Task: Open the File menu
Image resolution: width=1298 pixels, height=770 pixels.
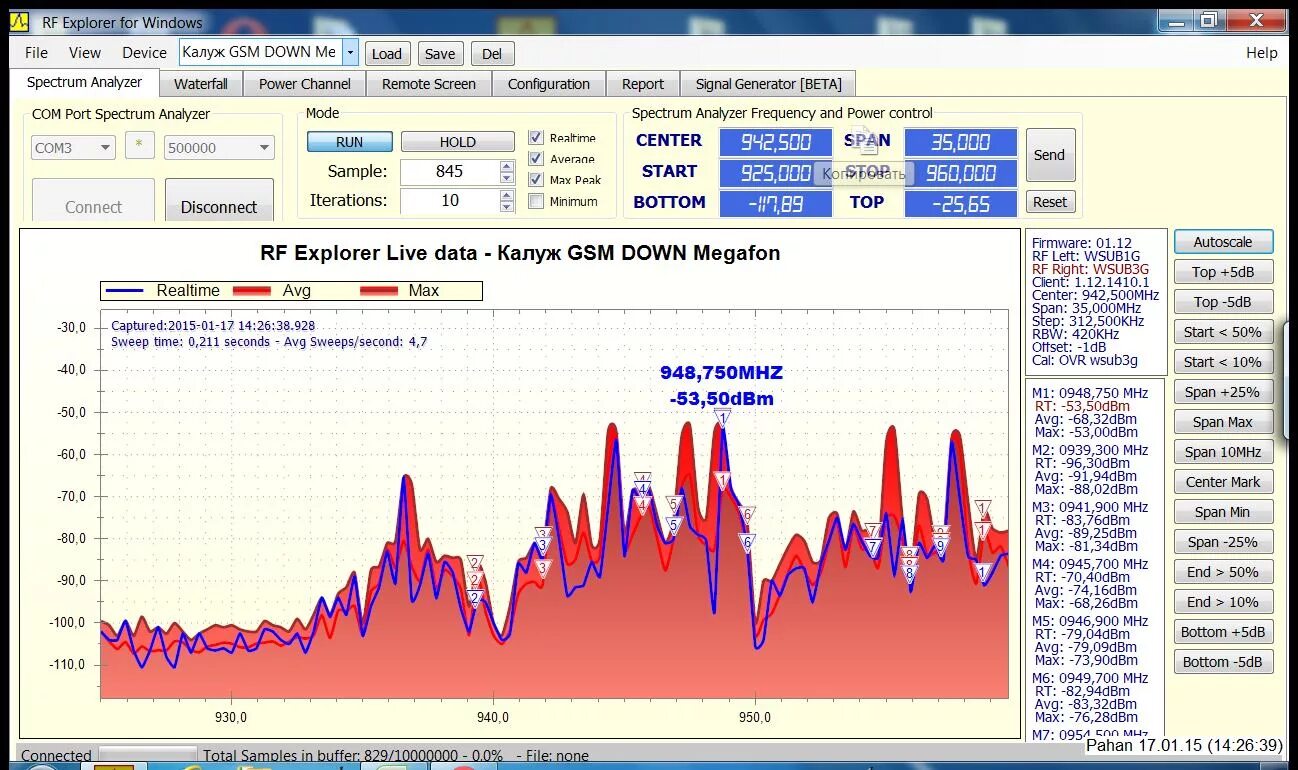Action: pyautogui.click(x=36, y=52)
